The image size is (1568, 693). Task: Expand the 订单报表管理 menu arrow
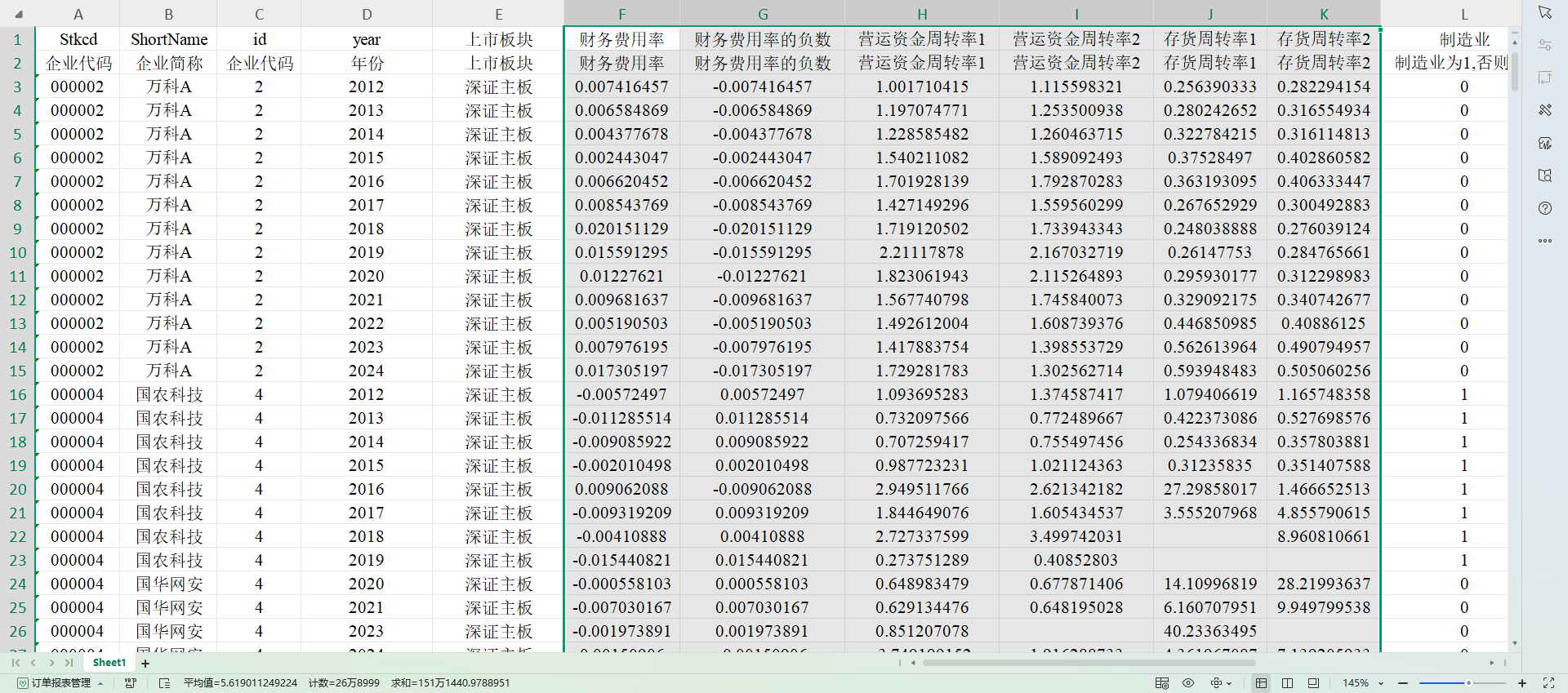[100, 683]
